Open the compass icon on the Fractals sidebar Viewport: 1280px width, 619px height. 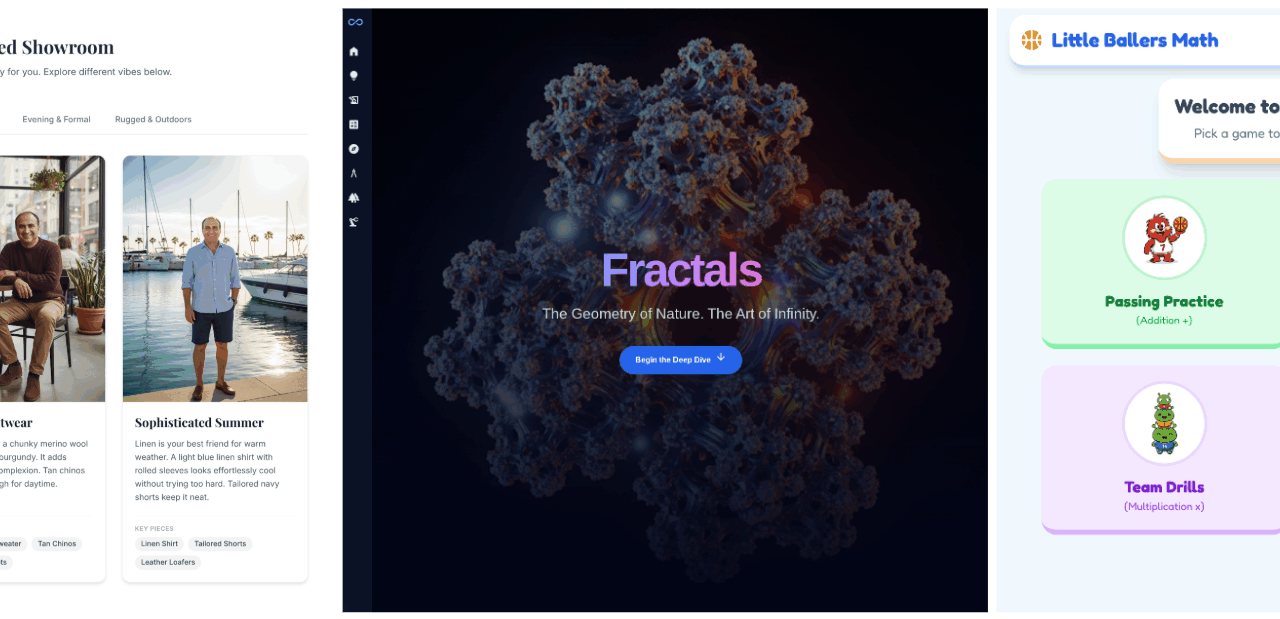click(353, 148)
